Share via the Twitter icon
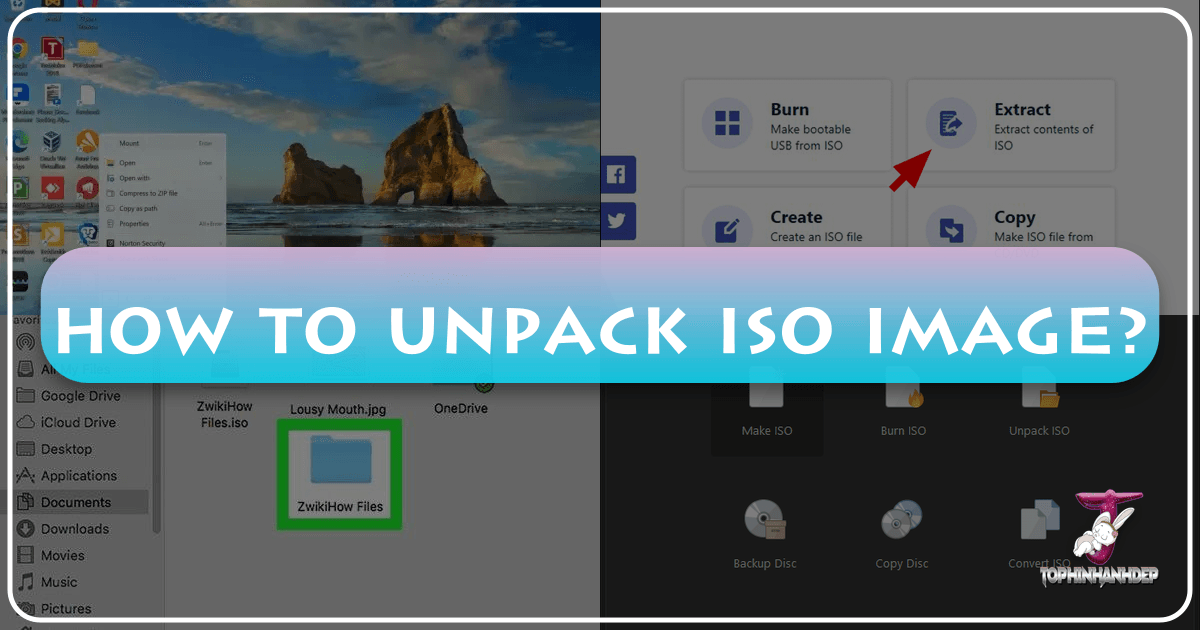The width and height of the screenshot is (1200, 630). [x=618, y=221]
